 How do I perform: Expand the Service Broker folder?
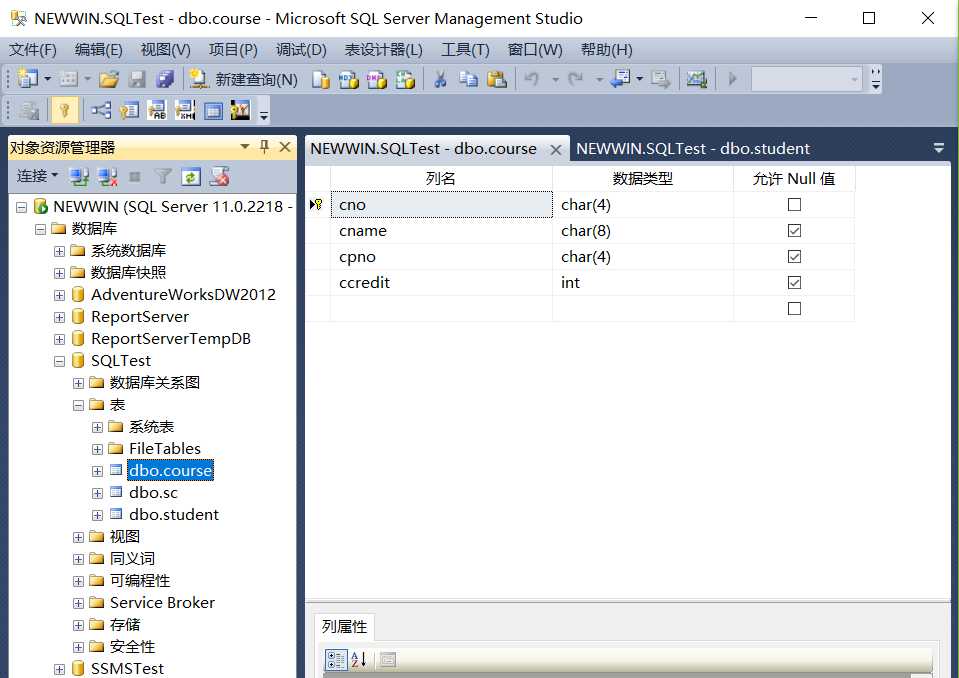78,603
